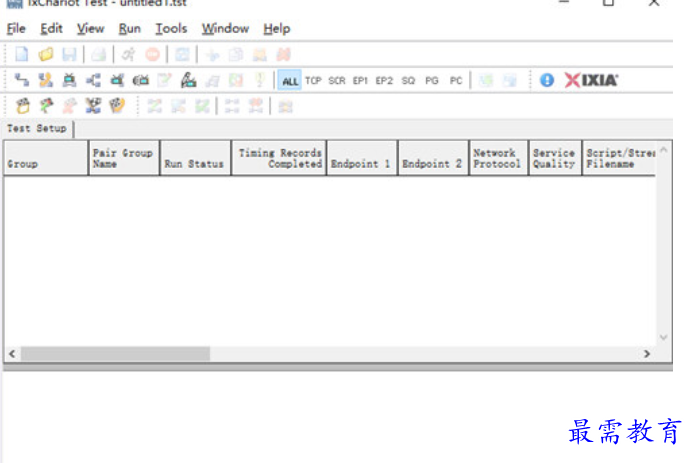Screen dimensions: 690x463
Task: Open the Edit menu
Action: click(51, 29)
